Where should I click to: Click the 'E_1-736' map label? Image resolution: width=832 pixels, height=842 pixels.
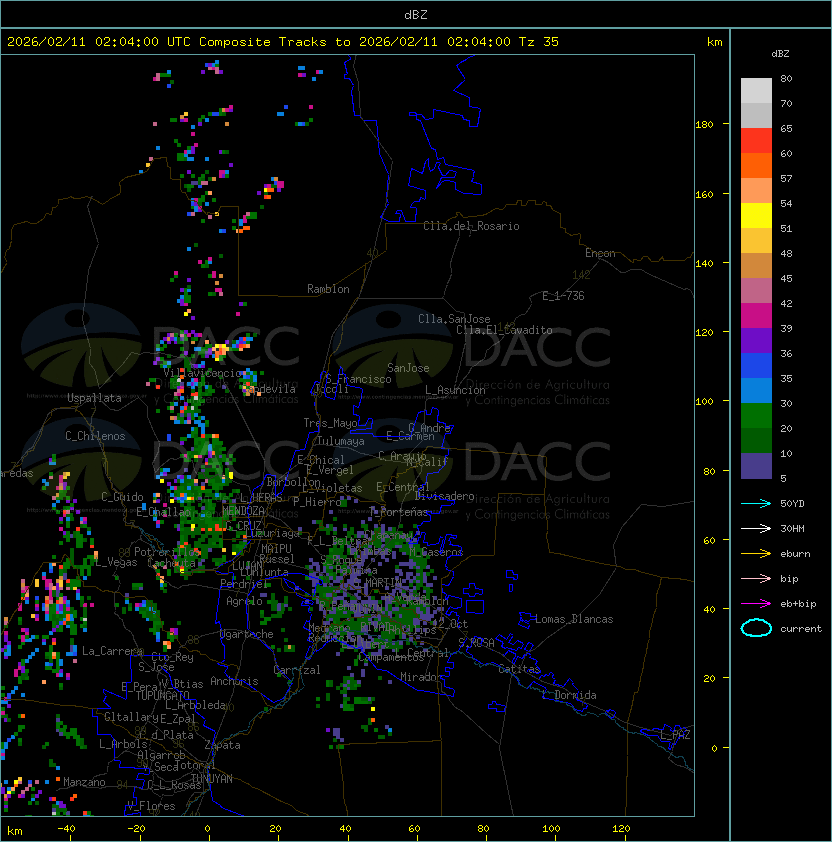pyautogui.click(x=563, y=296)
